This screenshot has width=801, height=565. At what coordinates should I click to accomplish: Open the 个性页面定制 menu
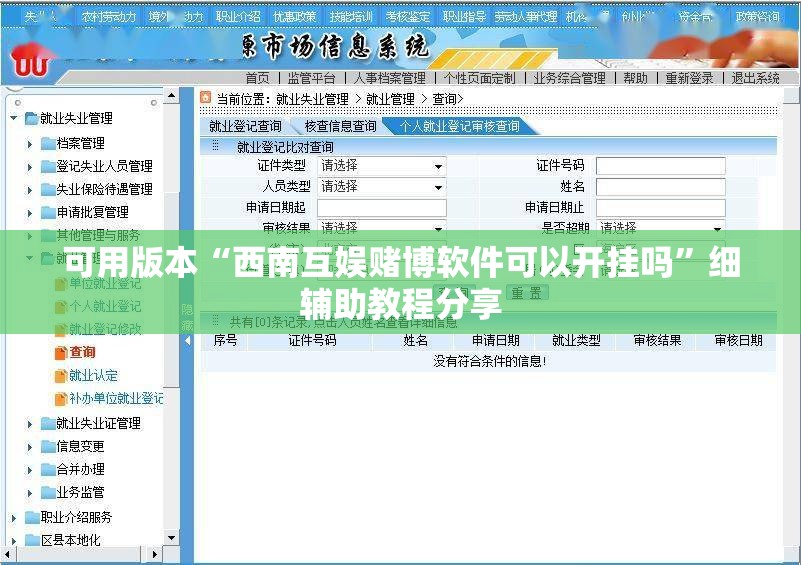coord(480,78)
